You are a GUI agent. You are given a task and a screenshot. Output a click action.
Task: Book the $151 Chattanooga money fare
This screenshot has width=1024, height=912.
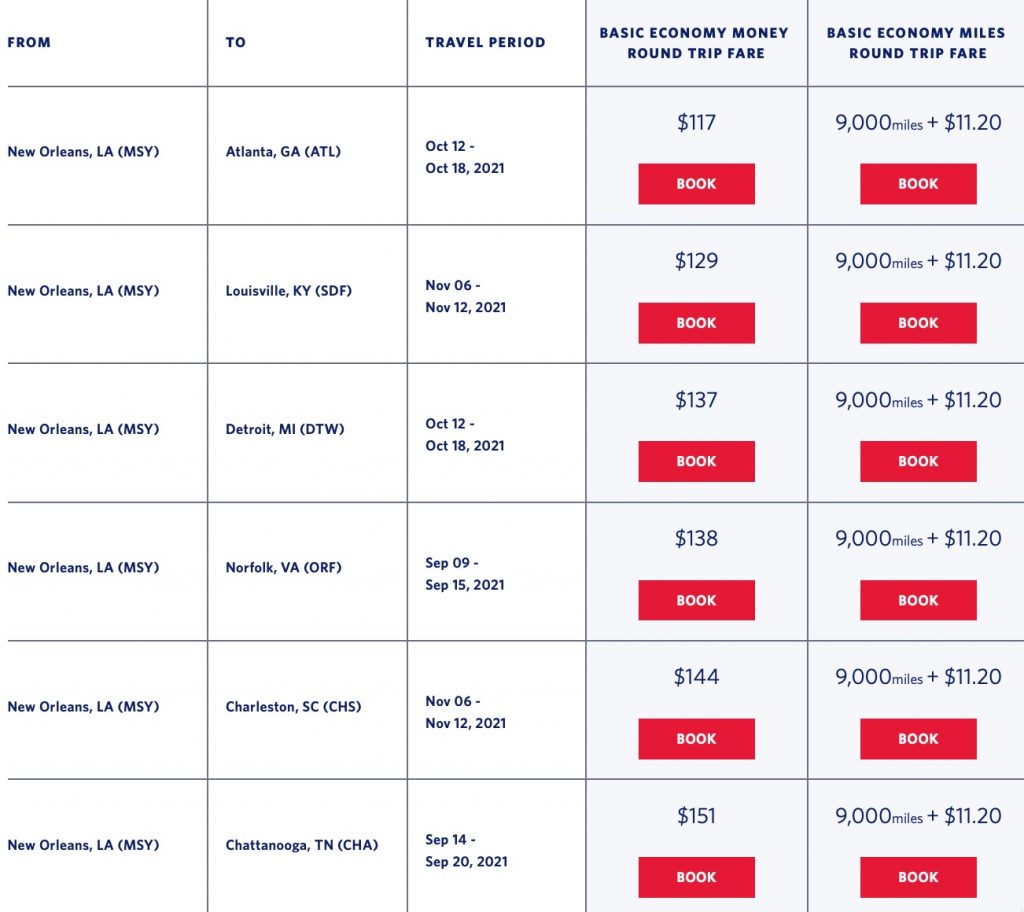[x=696, y=877]
